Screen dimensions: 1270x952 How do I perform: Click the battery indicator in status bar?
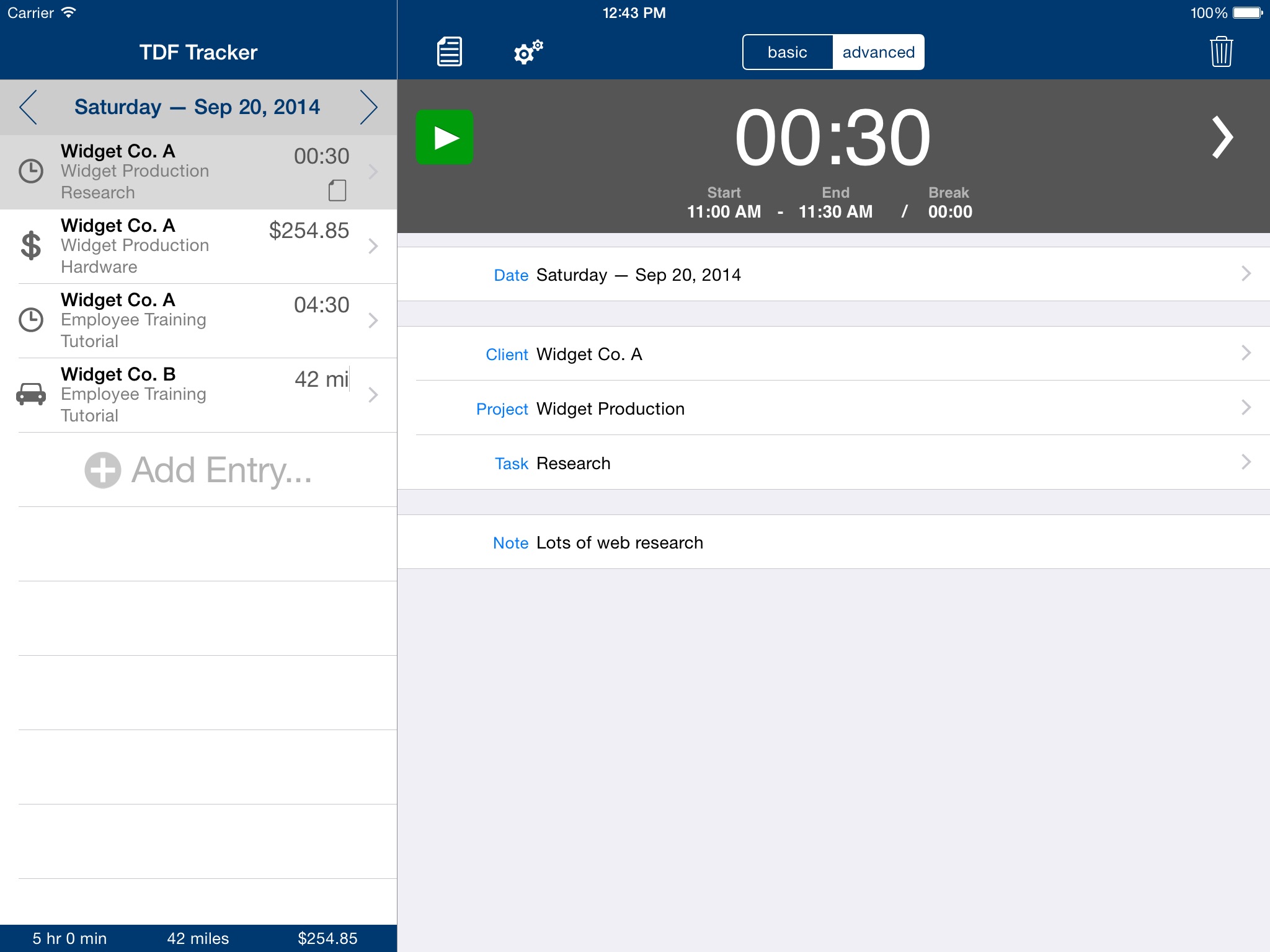point(1248,12)
